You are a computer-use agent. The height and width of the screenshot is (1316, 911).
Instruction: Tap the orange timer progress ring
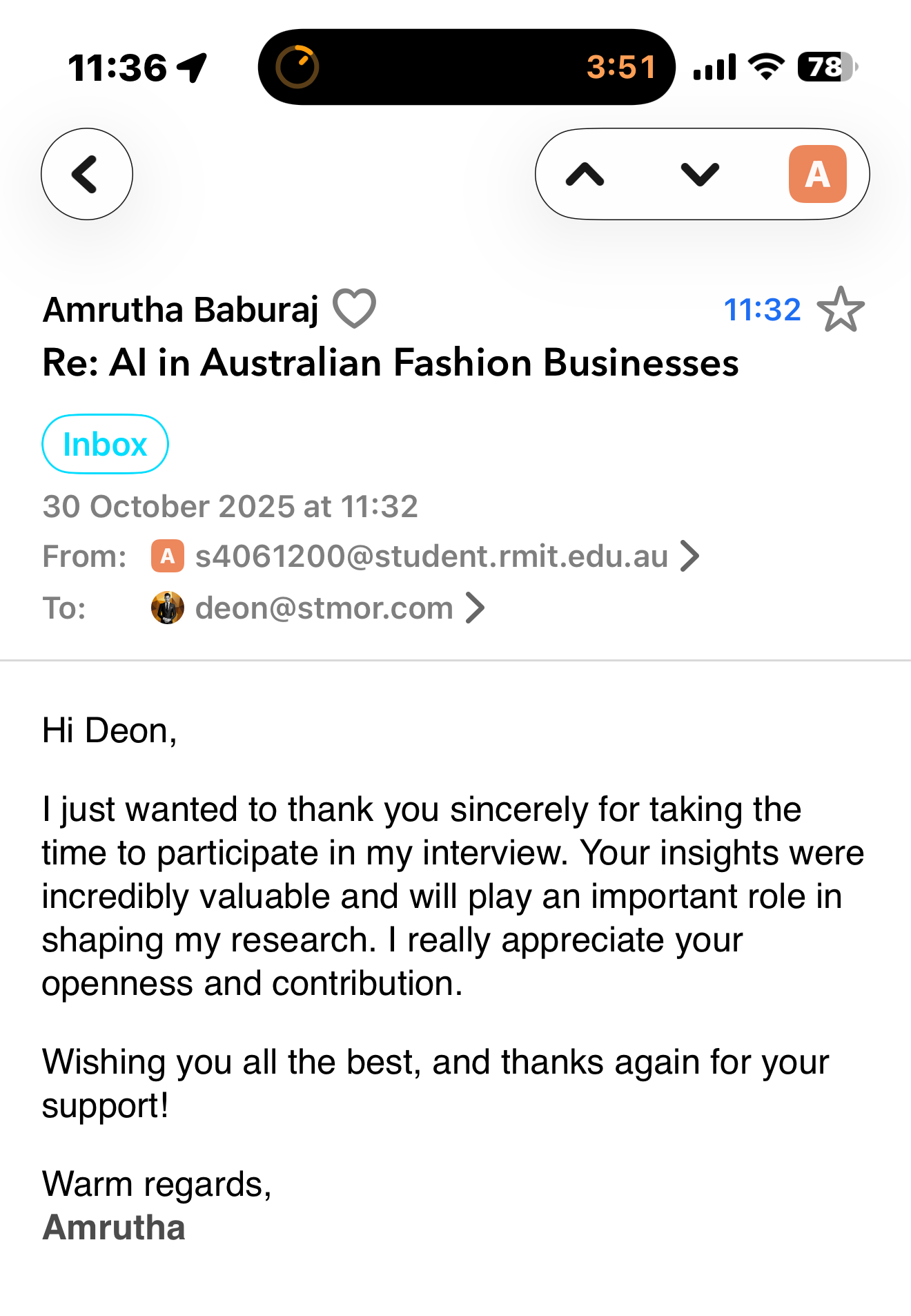[x=297, y=67]
